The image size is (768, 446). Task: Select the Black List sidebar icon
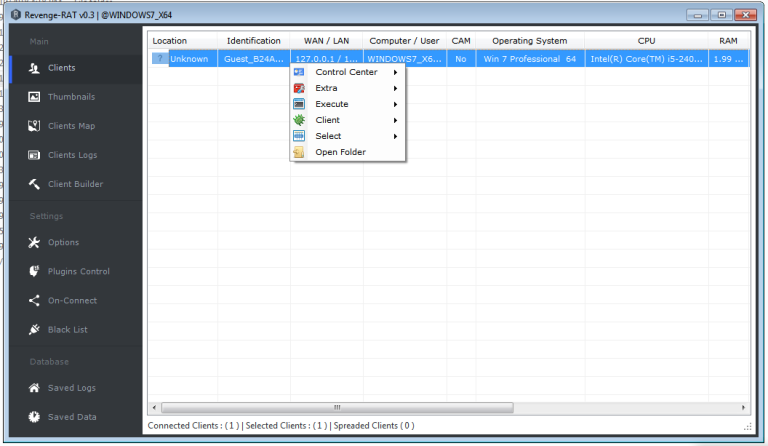point(34,329)
